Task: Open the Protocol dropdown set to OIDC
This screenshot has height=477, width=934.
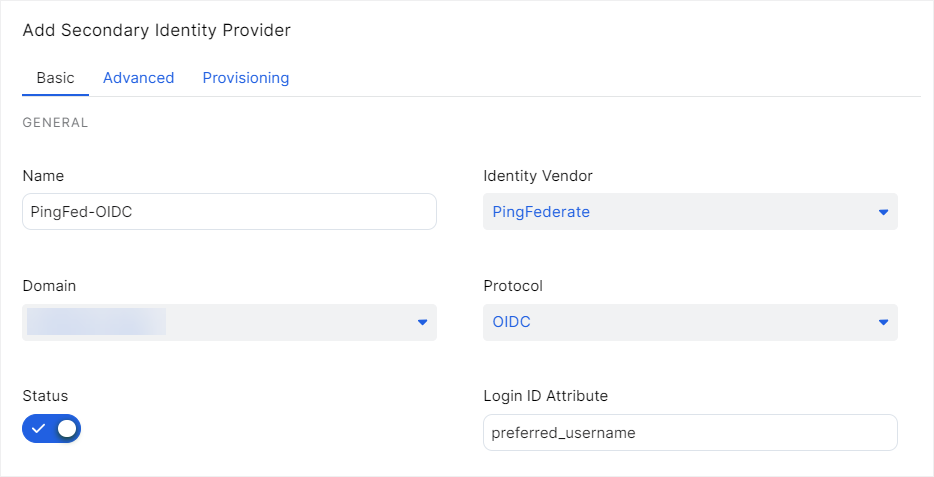Action: [x=690, y=322]
